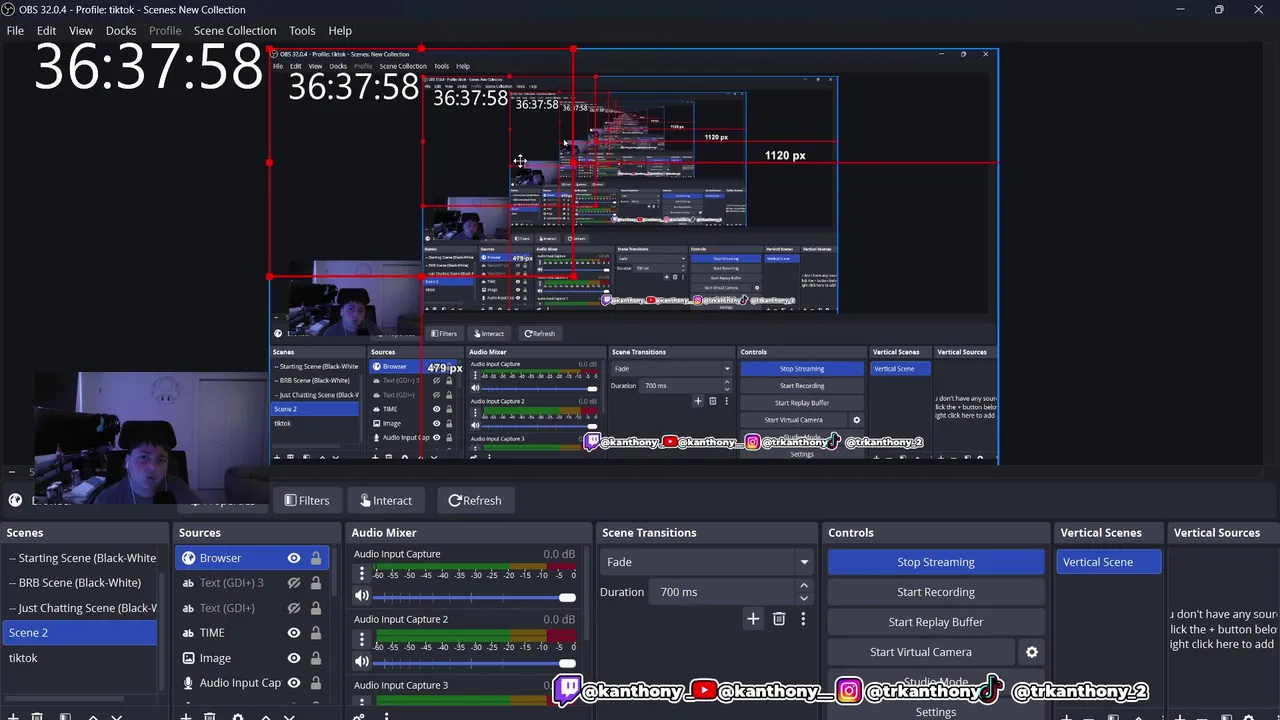Viewport: 1280px width, 720px height.
Task: Click the Refresh button
Action: click(474, 500)
